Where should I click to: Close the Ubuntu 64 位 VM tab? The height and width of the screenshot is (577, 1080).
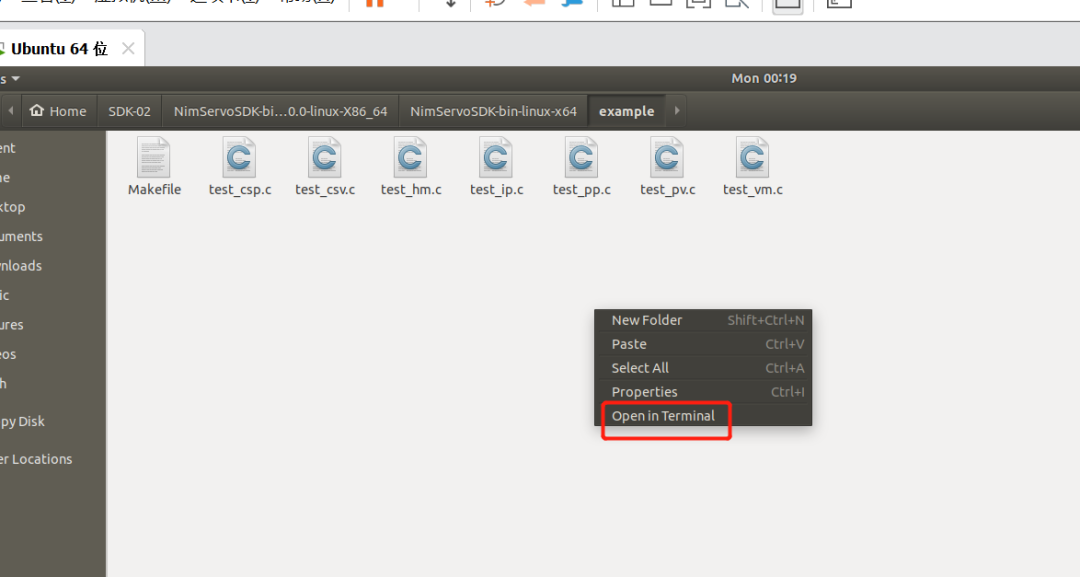coord(128,49)
